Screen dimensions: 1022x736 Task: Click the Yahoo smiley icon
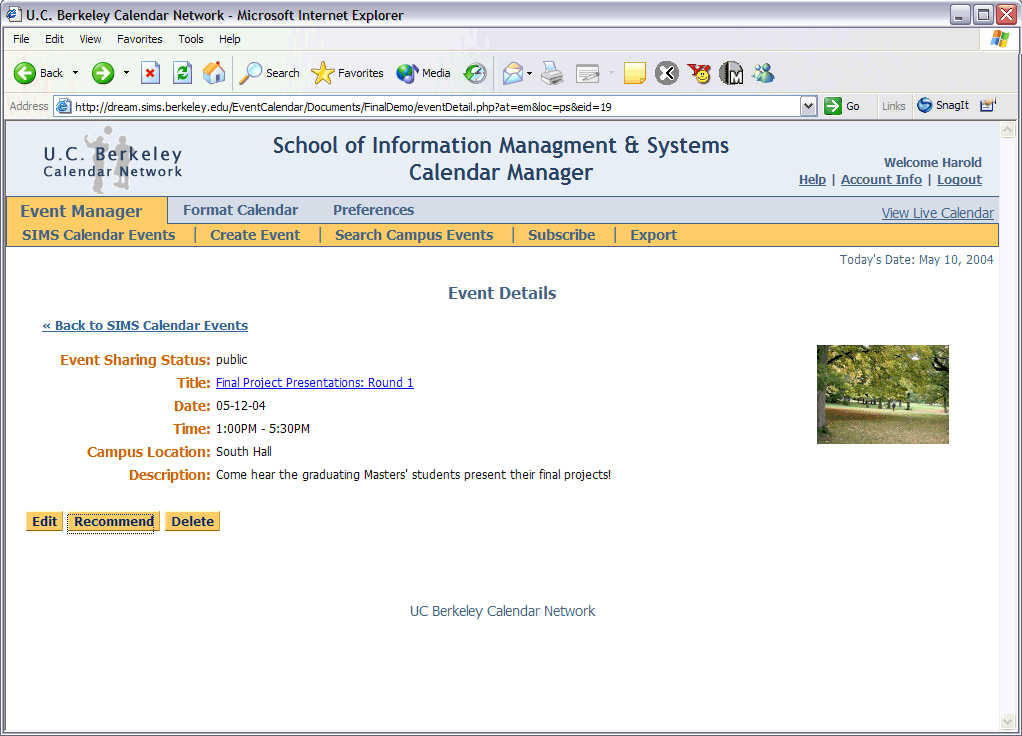point(699,73)
